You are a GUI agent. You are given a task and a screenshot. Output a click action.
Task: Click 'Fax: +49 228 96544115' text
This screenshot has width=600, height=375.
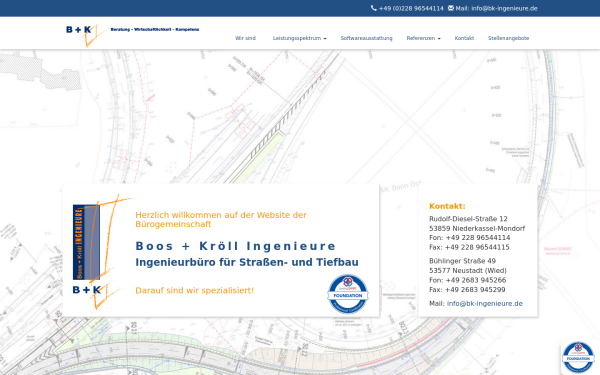click(x=469, y=247)
